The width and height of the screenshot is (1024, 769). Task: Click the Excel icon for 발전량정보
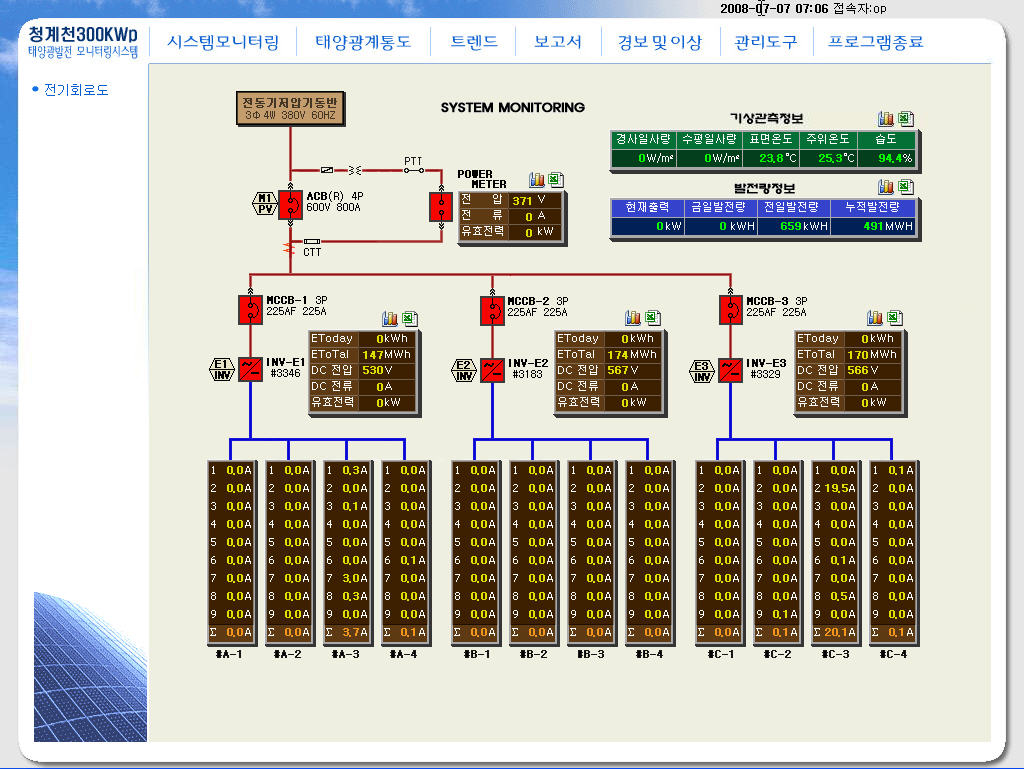(905, 187)
